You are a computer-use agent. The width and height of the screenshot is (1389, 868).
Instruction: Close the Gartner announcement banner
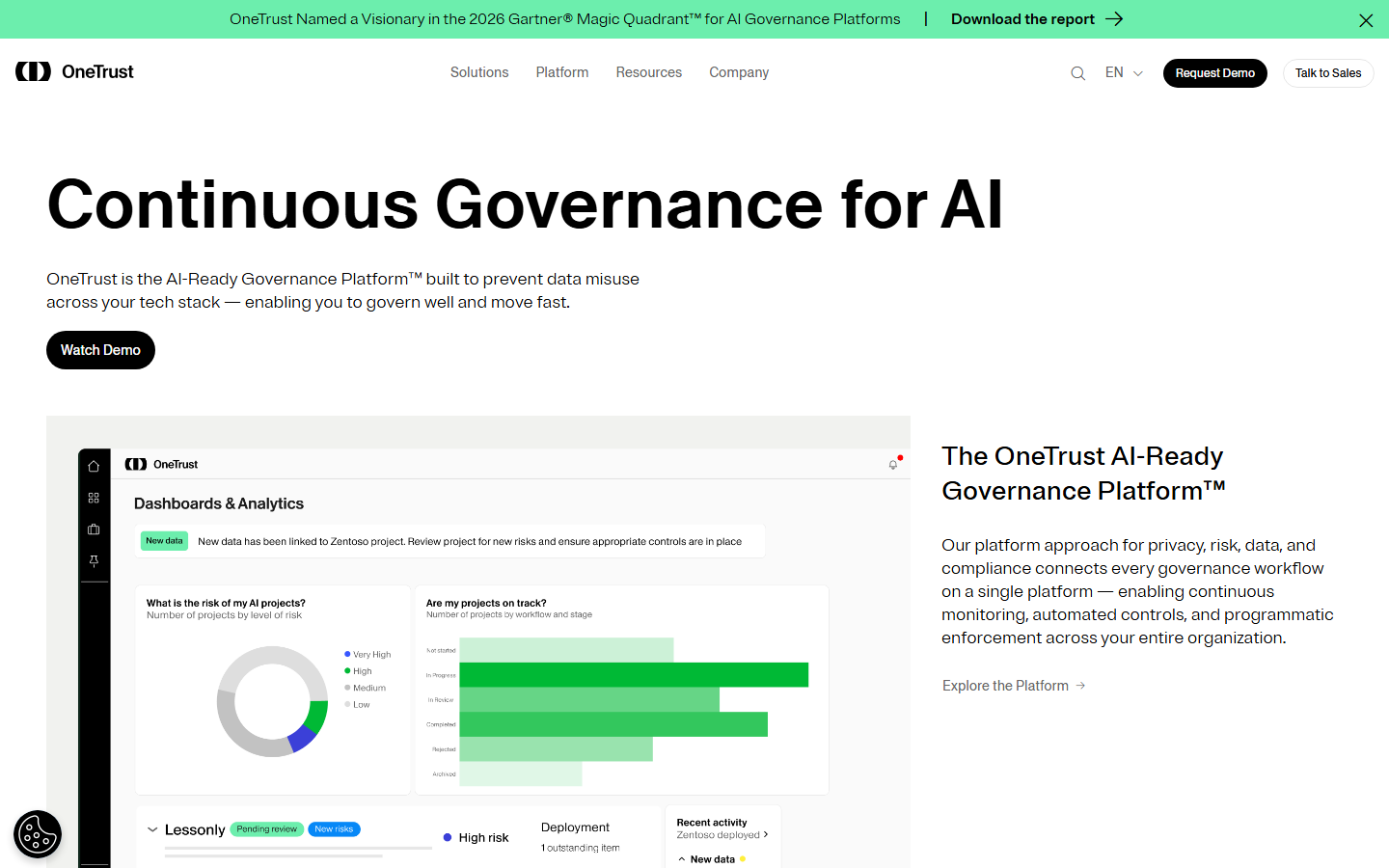click(1366, 20)
